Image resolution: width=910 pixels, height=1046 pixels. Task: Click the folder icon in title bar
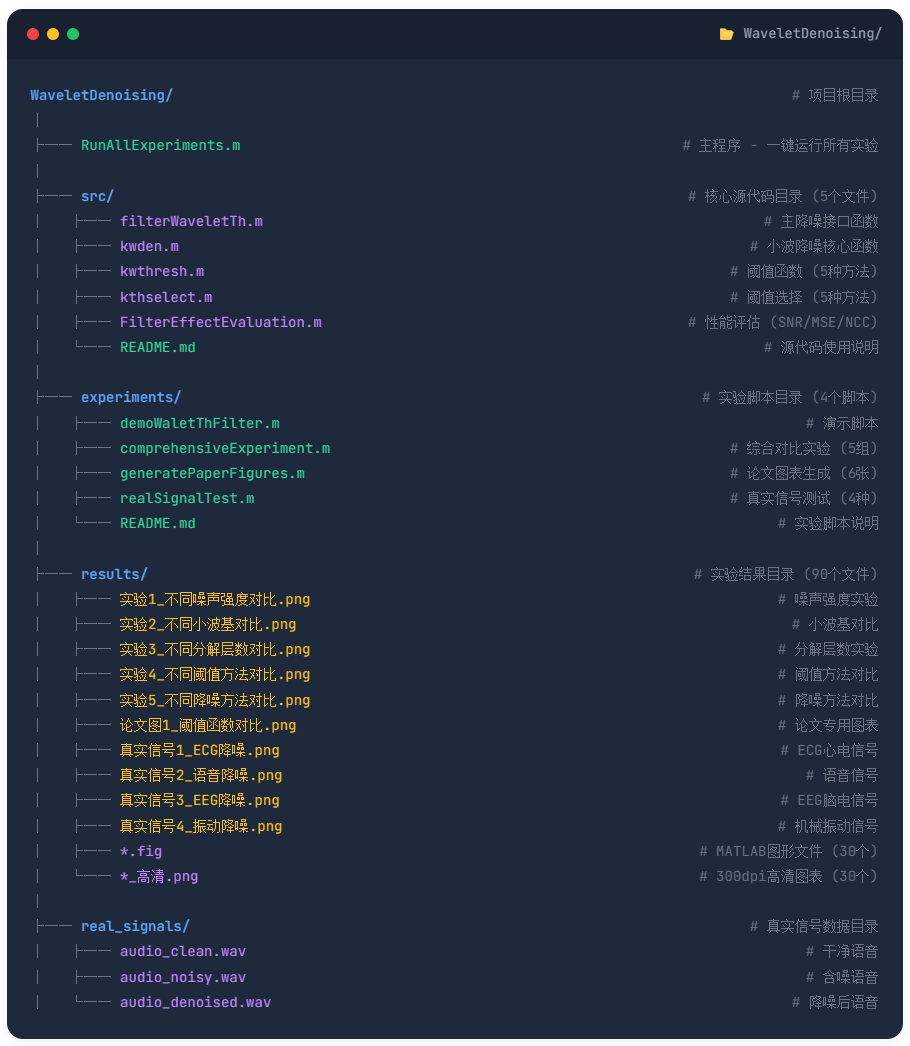tap(726, 34)
